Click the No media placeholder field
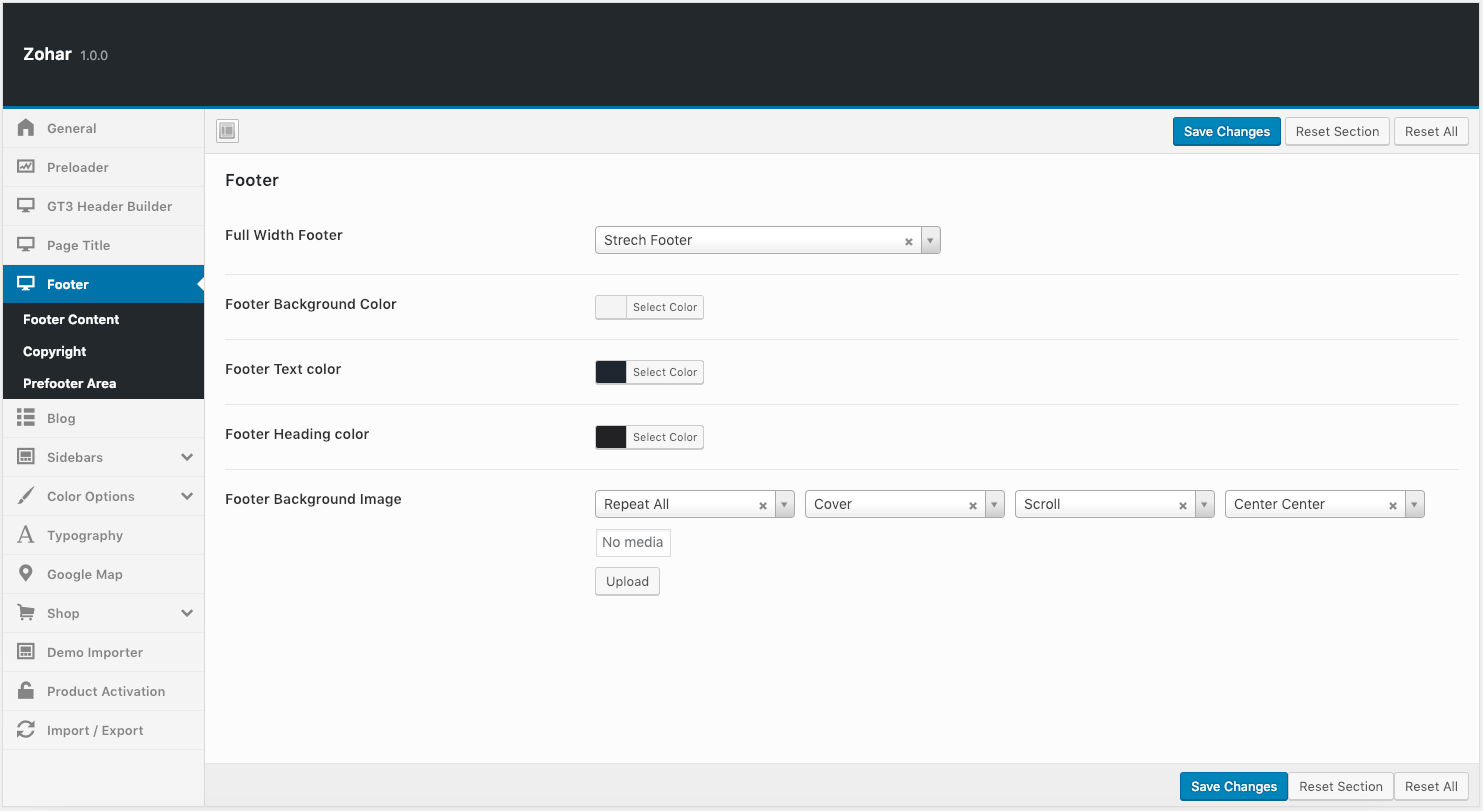 pyautogui.click(x=633, y=542)
